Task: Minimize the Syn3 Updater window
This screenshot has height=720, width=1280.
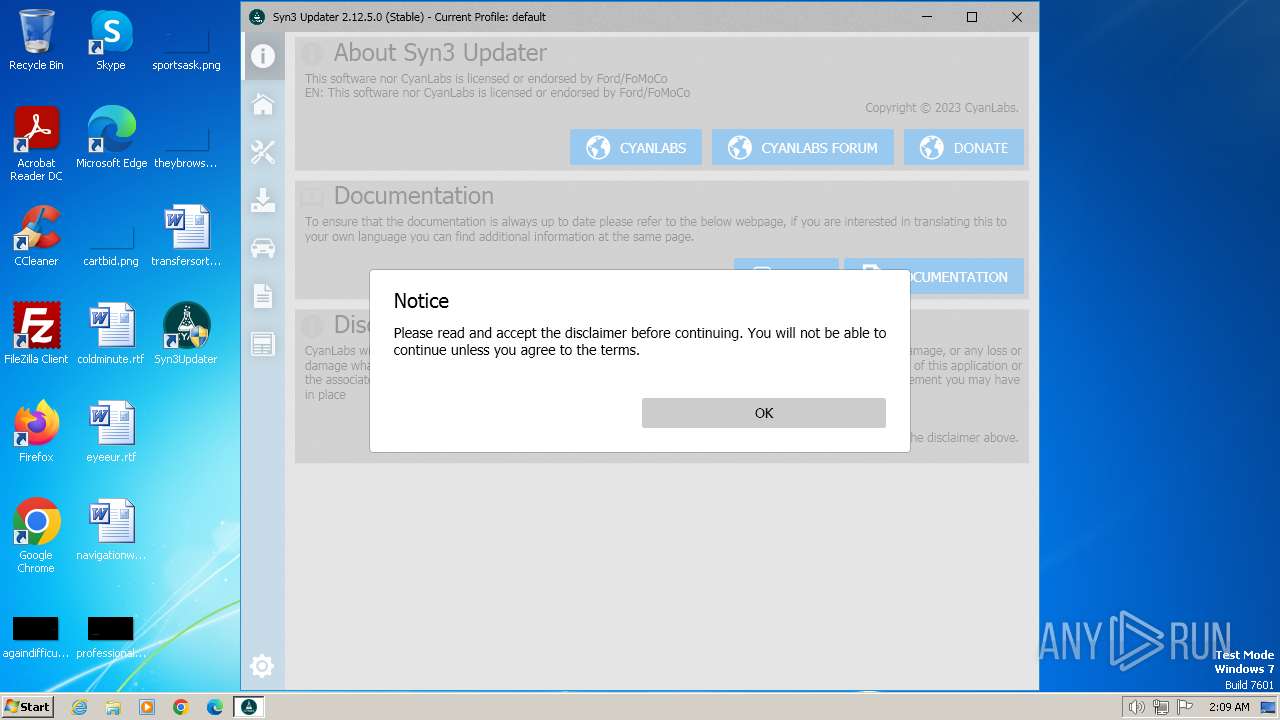Action: [926, 17]
